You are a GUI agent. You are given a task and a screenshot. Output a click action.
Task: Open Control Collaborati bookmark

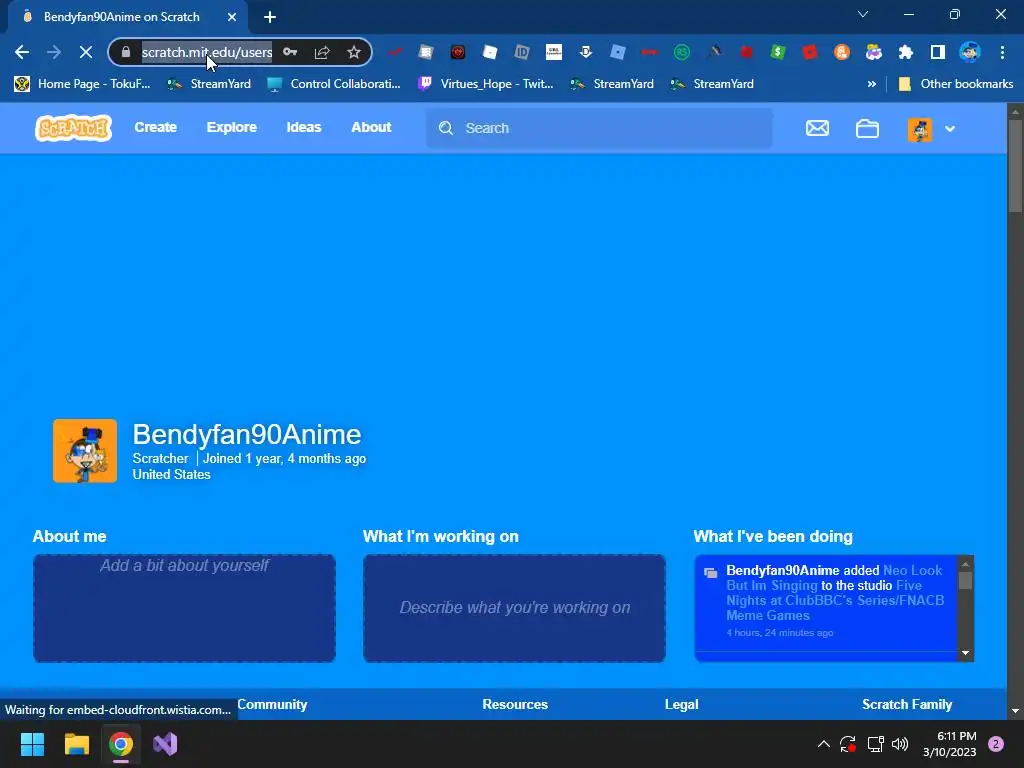(x=334, y=84)
